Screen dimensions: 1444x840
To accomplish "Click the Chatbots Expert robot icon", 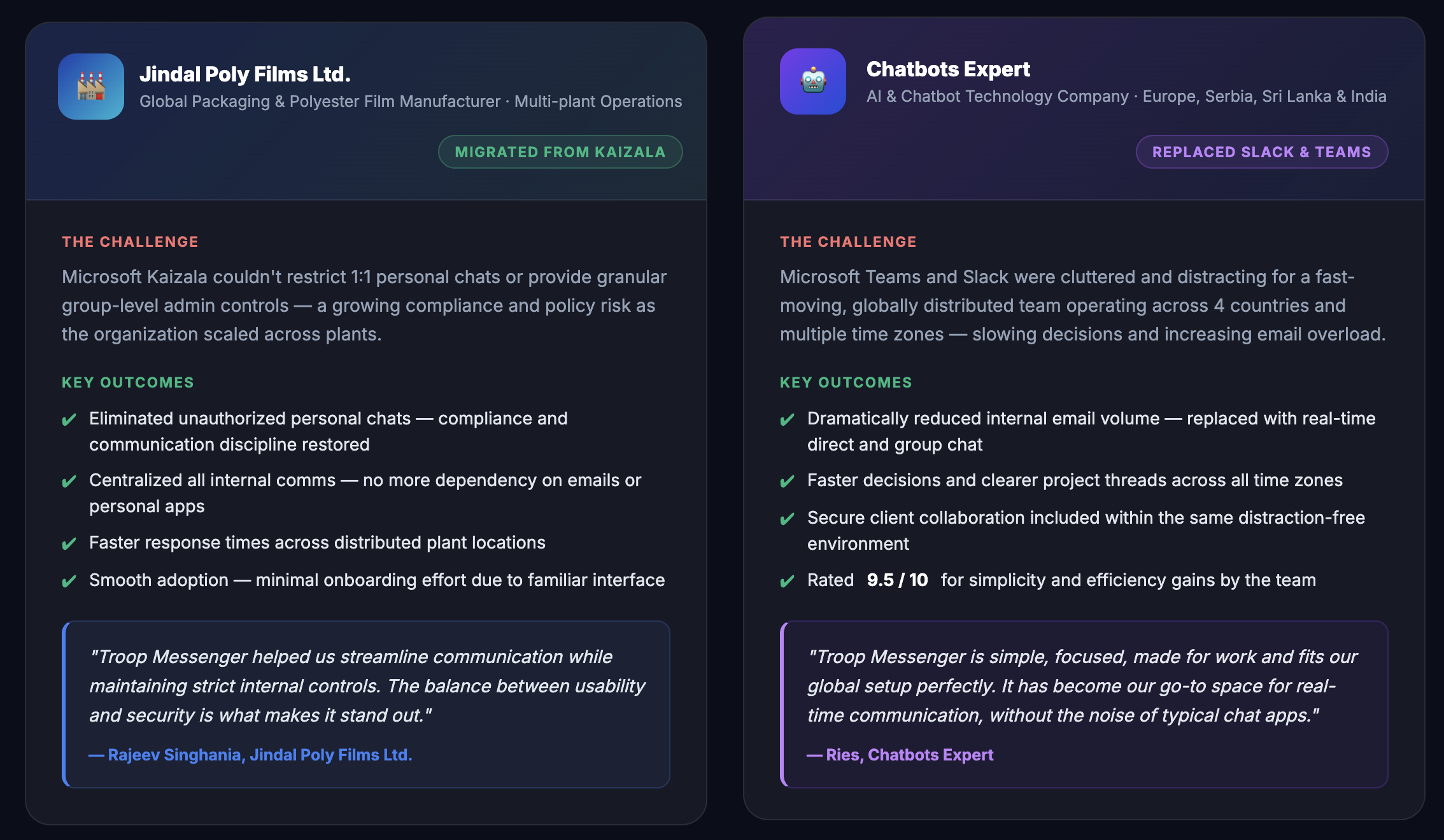I will (813, 81).
